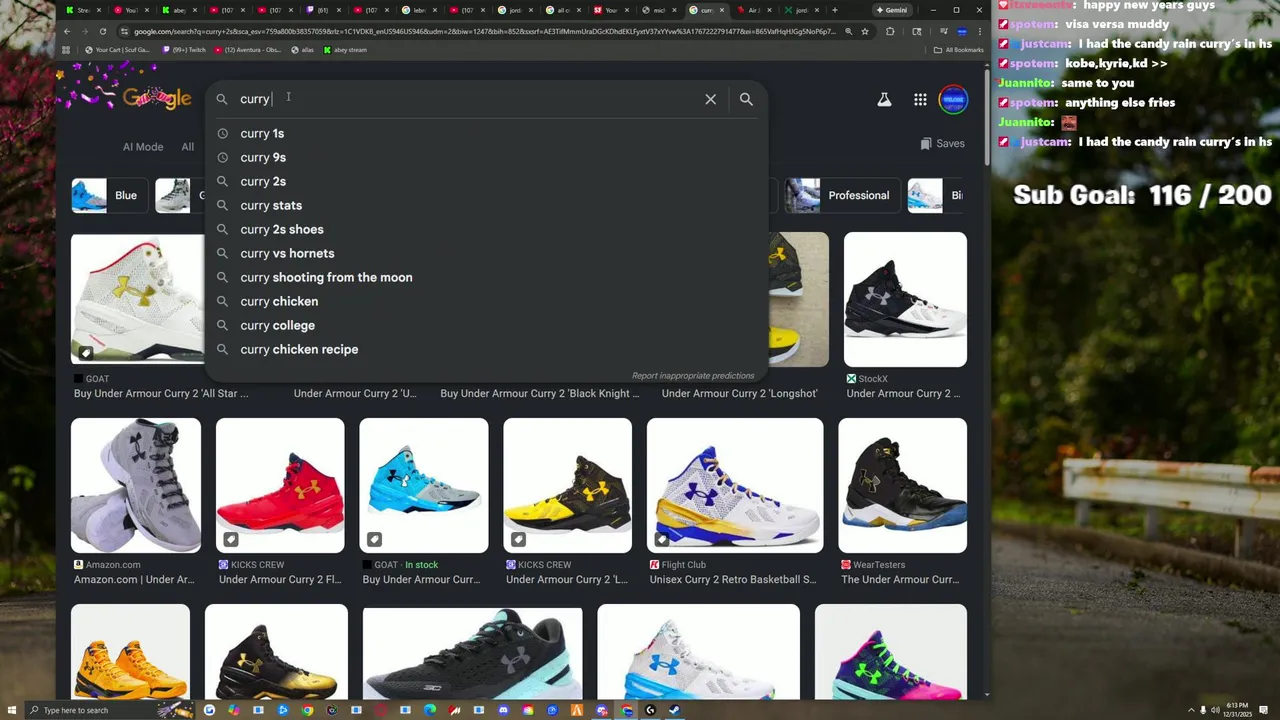Clear the search box with the X icon

point(711,99)
